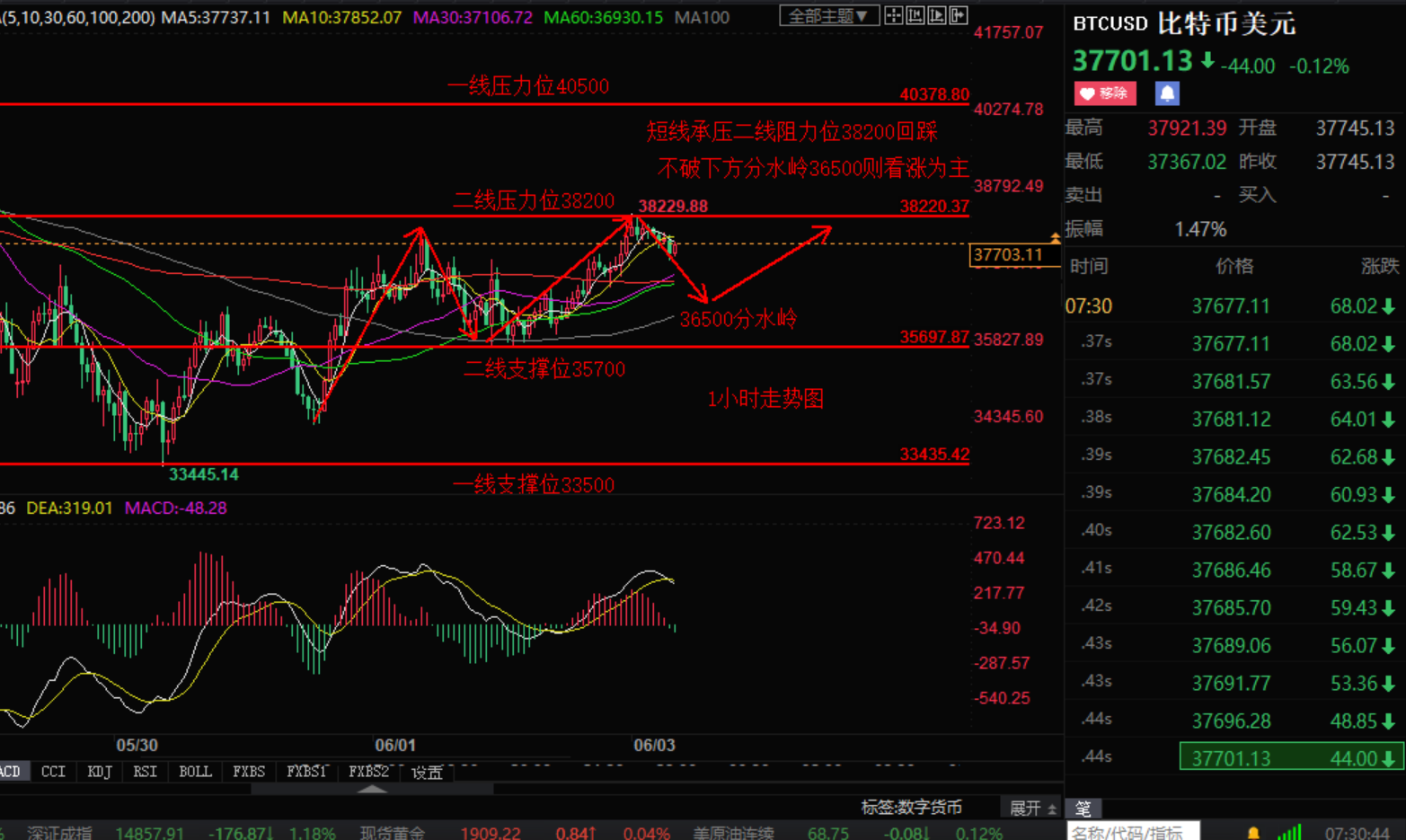1406x840 pixels.
Task: Select the 笔 tick tab
Action: point(1083,809)
